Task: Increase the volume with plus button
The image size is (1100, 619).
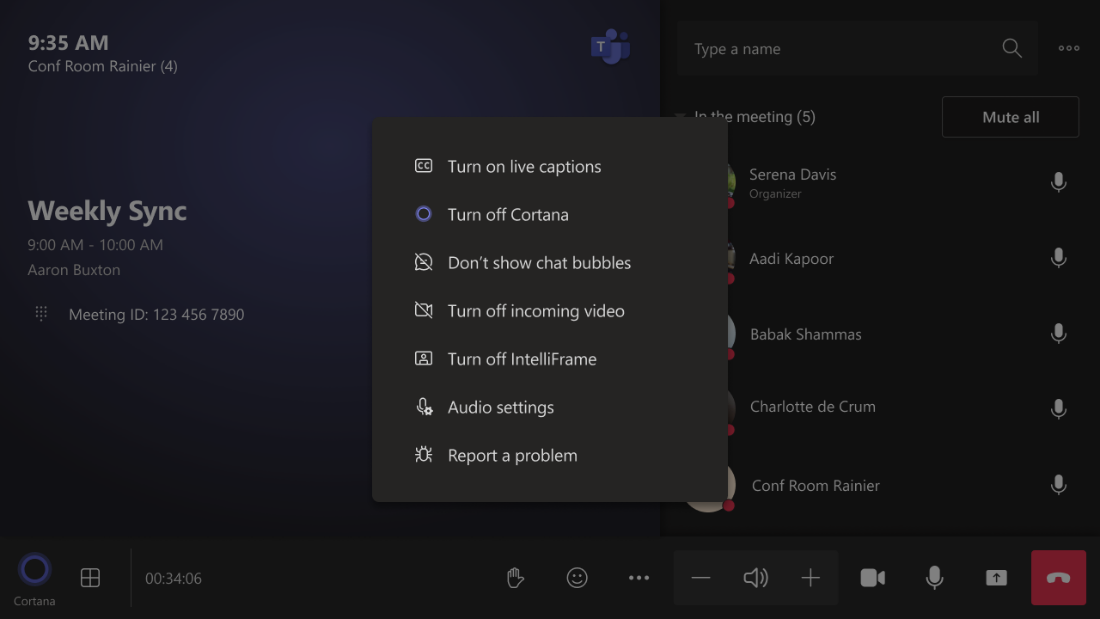Action: 810,578
